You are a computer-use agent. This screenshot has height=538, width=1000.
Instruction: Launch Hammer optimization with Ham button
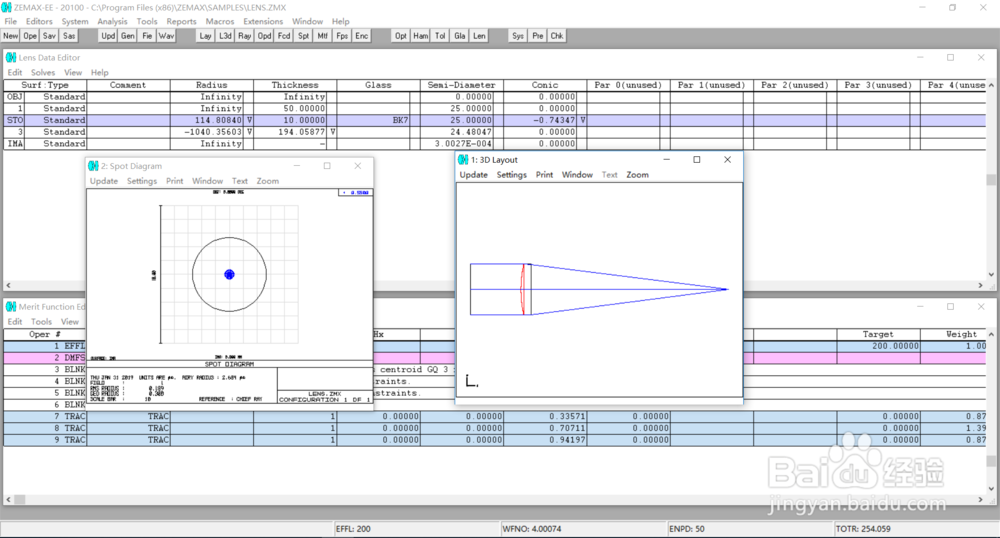coord(420,36)
